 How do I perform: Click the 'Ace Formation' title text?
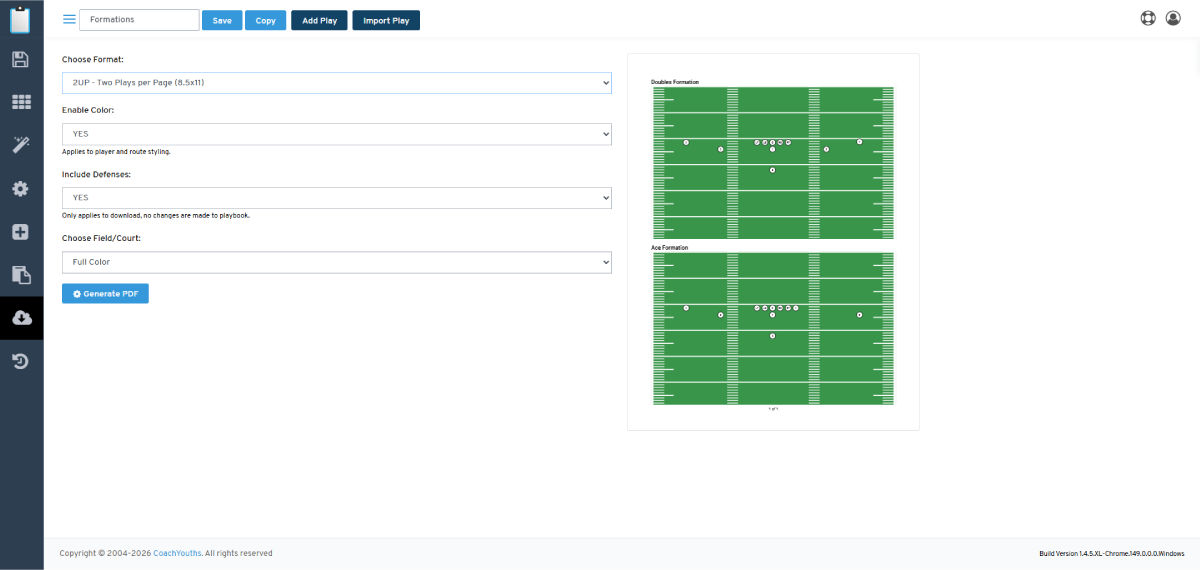pos(670,247)
